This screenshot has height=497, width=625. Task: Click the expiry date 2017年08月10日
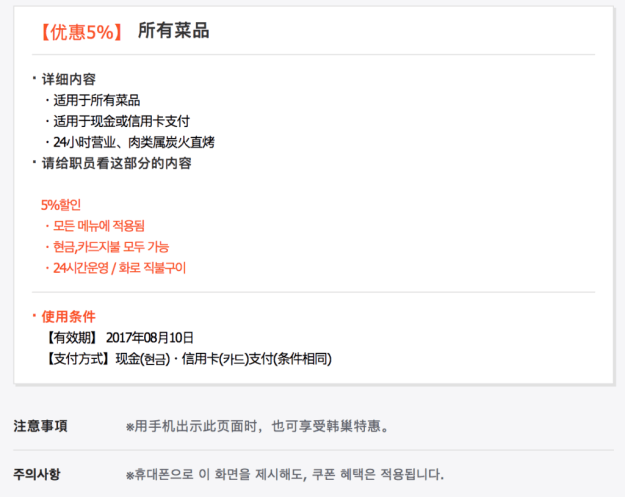150,338
